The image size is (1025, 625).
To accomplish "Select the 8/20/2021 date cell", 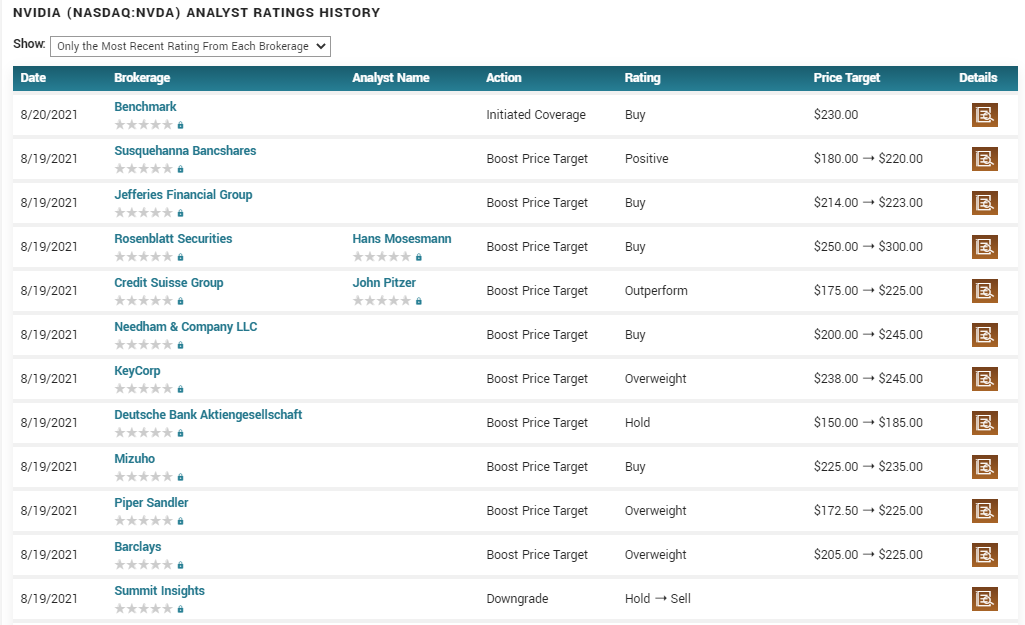I will 49,115.
